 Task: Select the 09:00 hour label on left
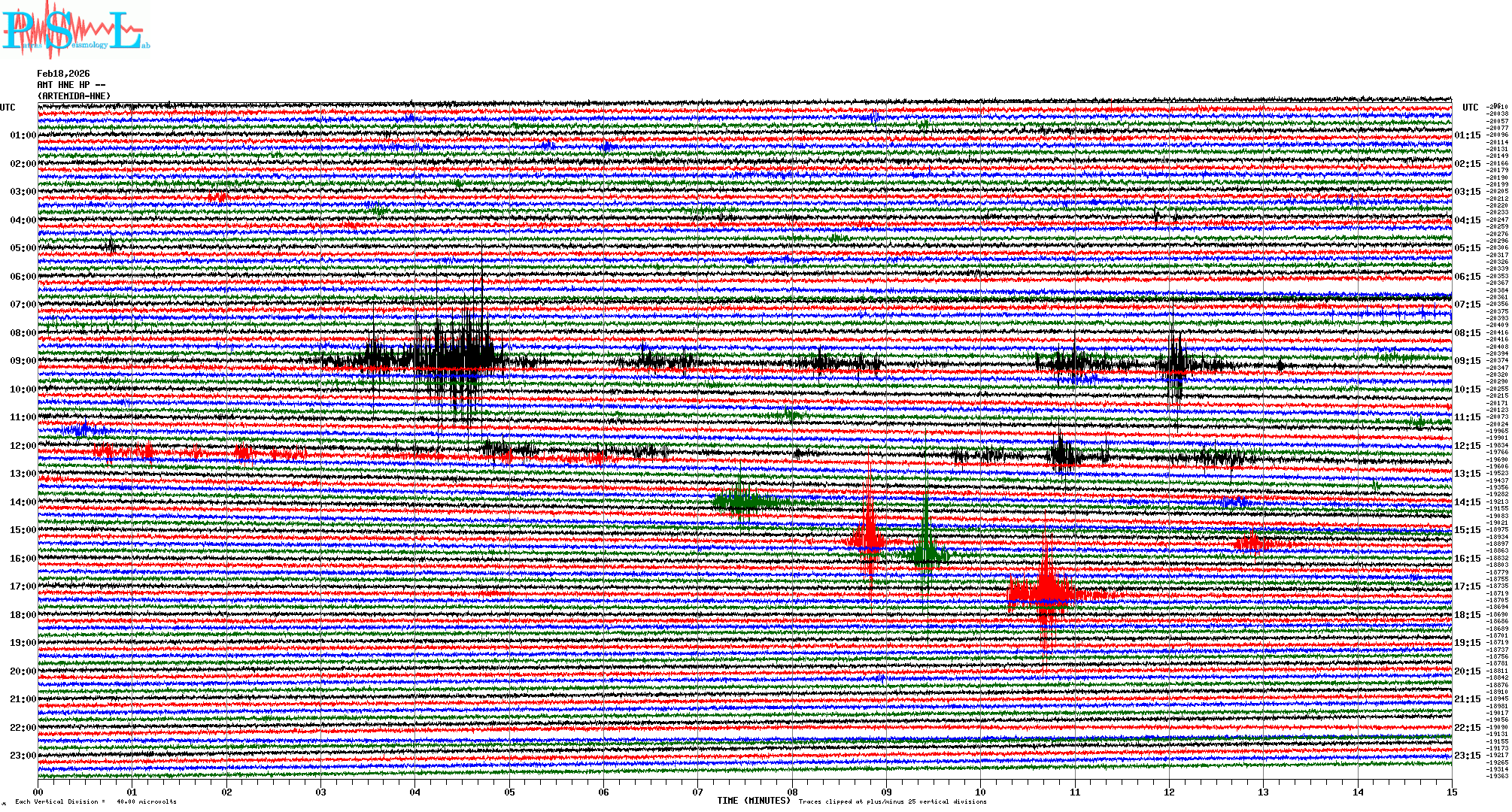pyautogui.click(x=23, y=361)
